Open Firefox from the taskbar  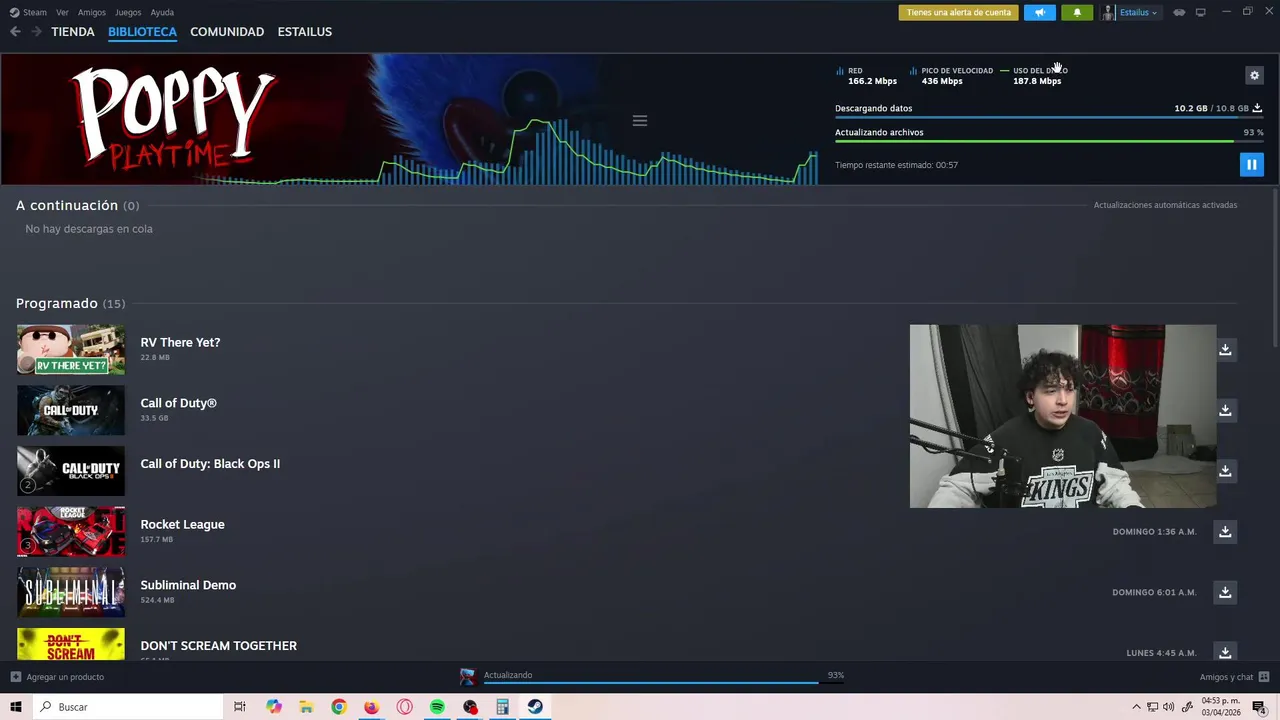click(x=371, y=707)
